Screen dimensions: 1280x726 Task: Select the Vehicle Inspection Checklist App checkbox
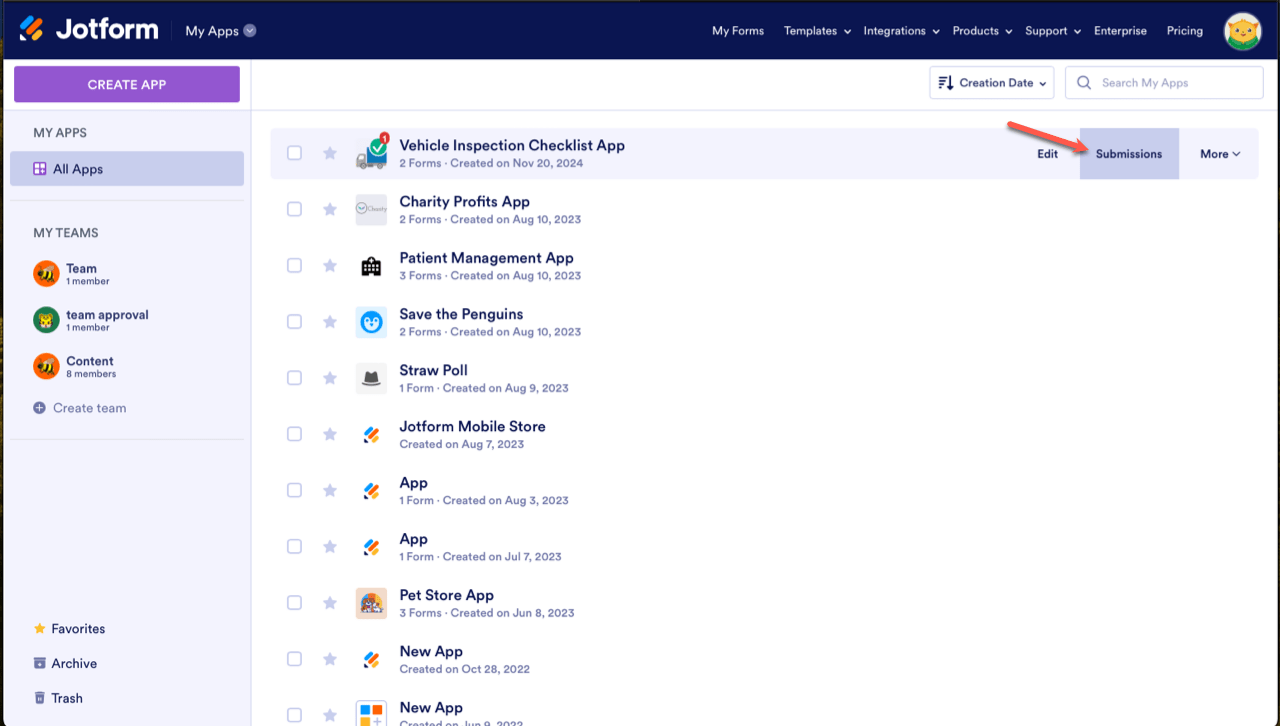coord(294,153)
